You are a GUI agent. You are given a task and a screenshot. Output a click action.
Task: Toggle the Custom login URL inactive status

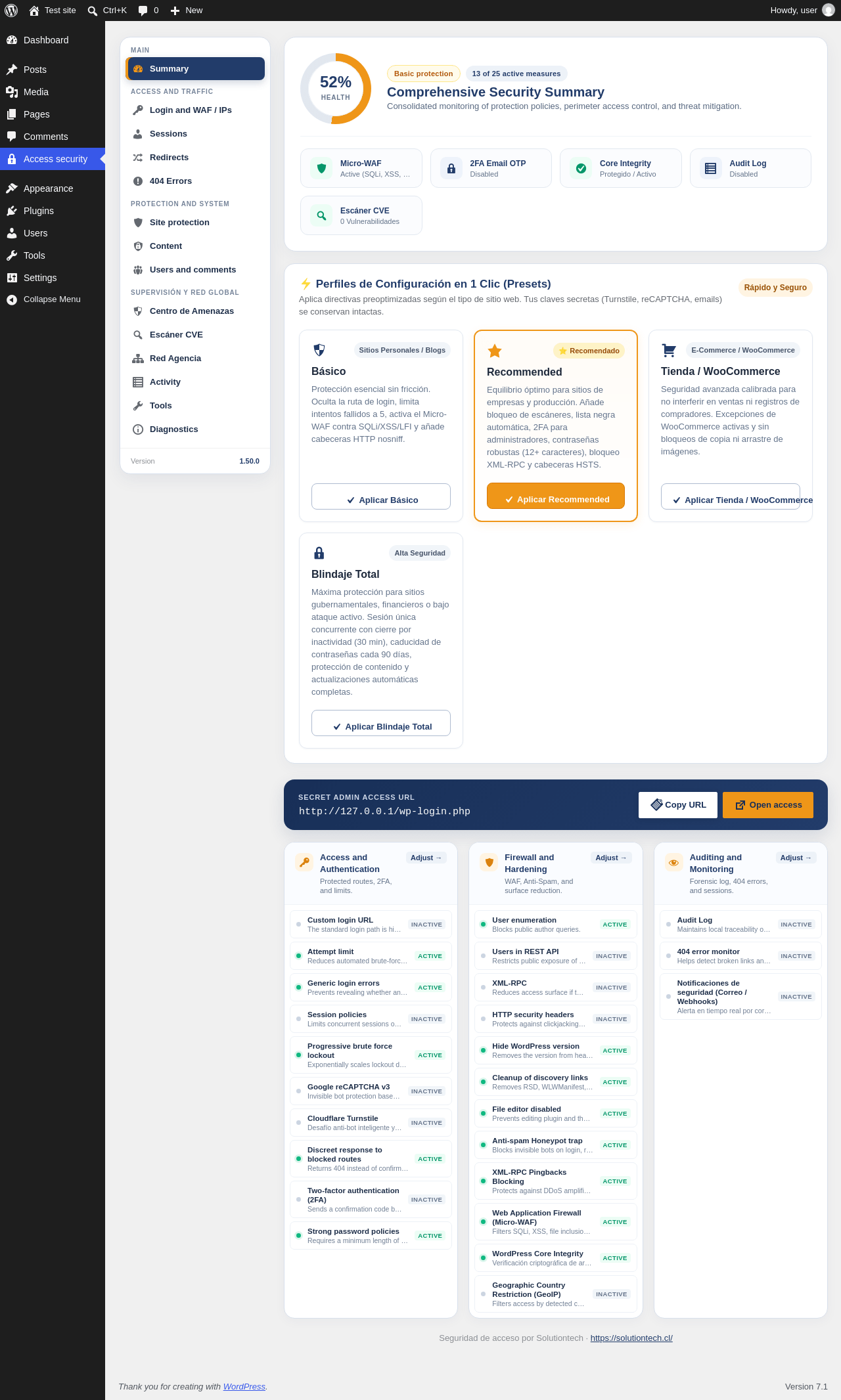426,925
